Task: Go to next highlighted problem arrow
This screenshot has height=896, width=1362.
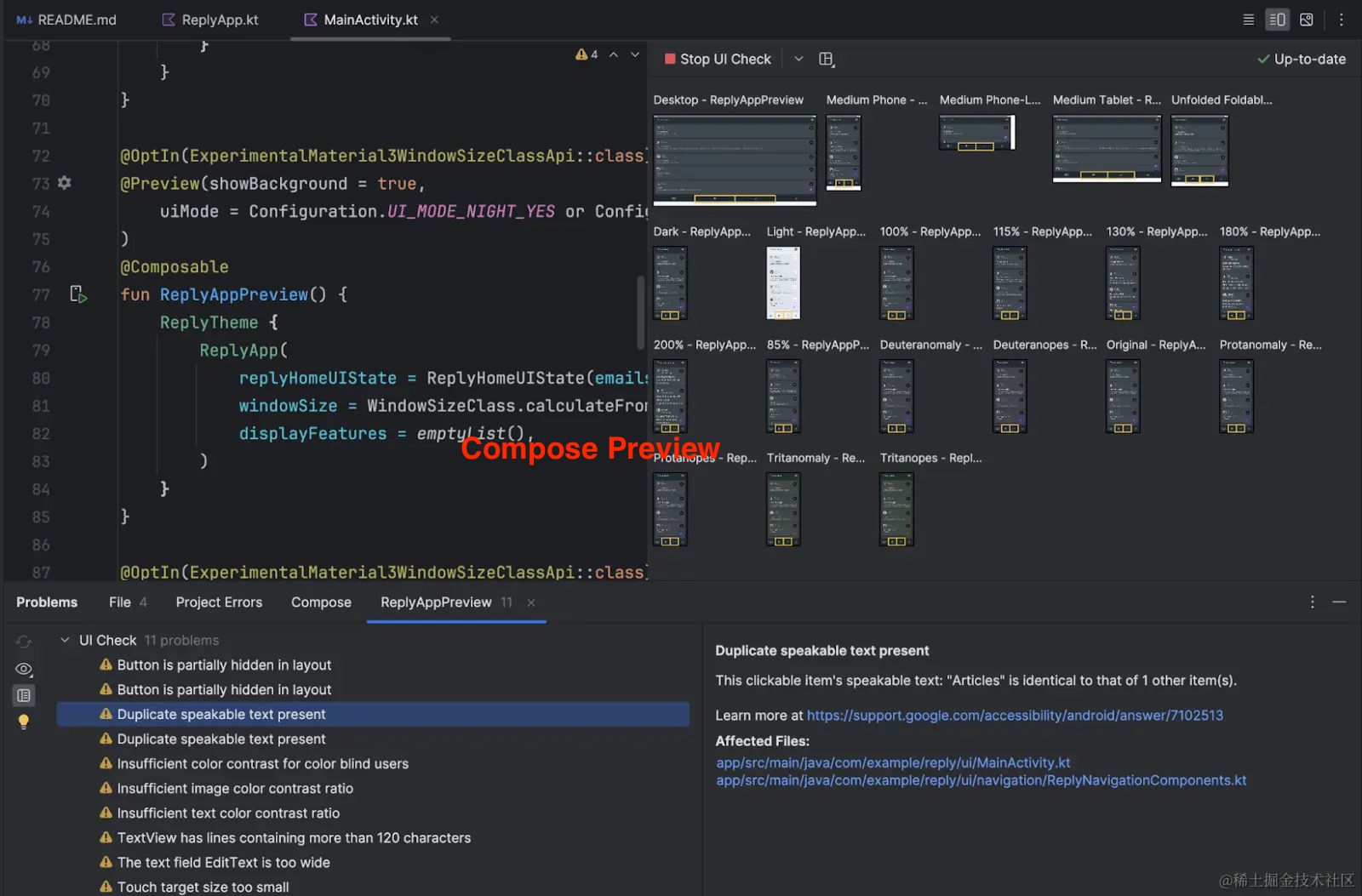Action: 635,54
